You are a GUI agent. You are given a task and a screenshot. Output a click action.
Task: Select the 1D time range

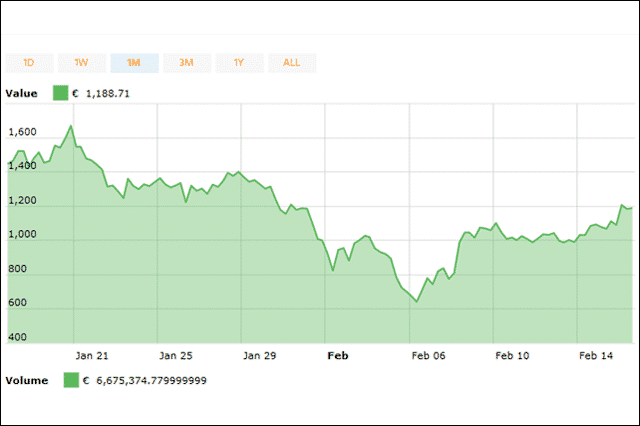click(29, 63)
